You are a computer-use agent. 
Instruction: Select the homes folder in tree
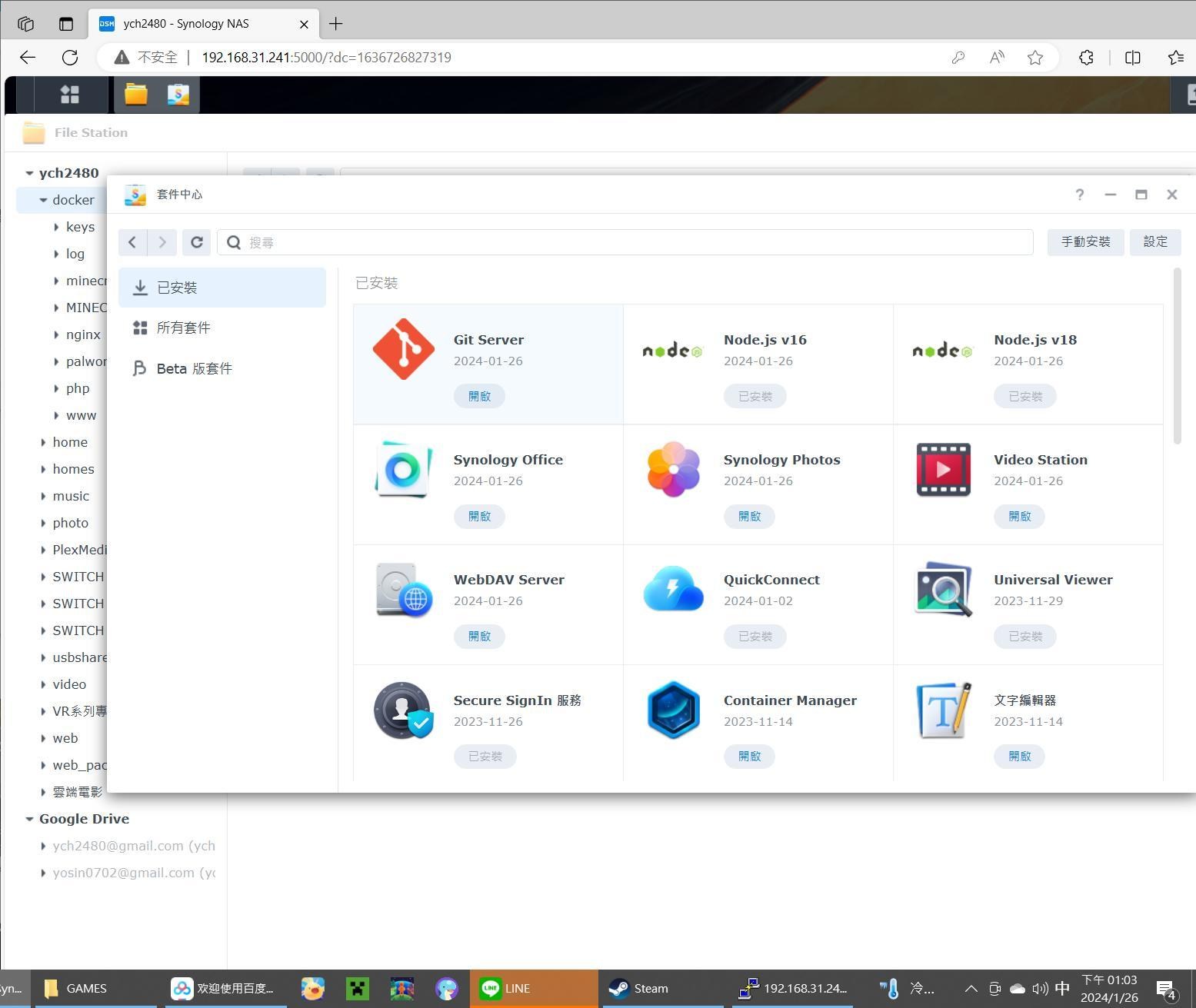pos(73,469)
